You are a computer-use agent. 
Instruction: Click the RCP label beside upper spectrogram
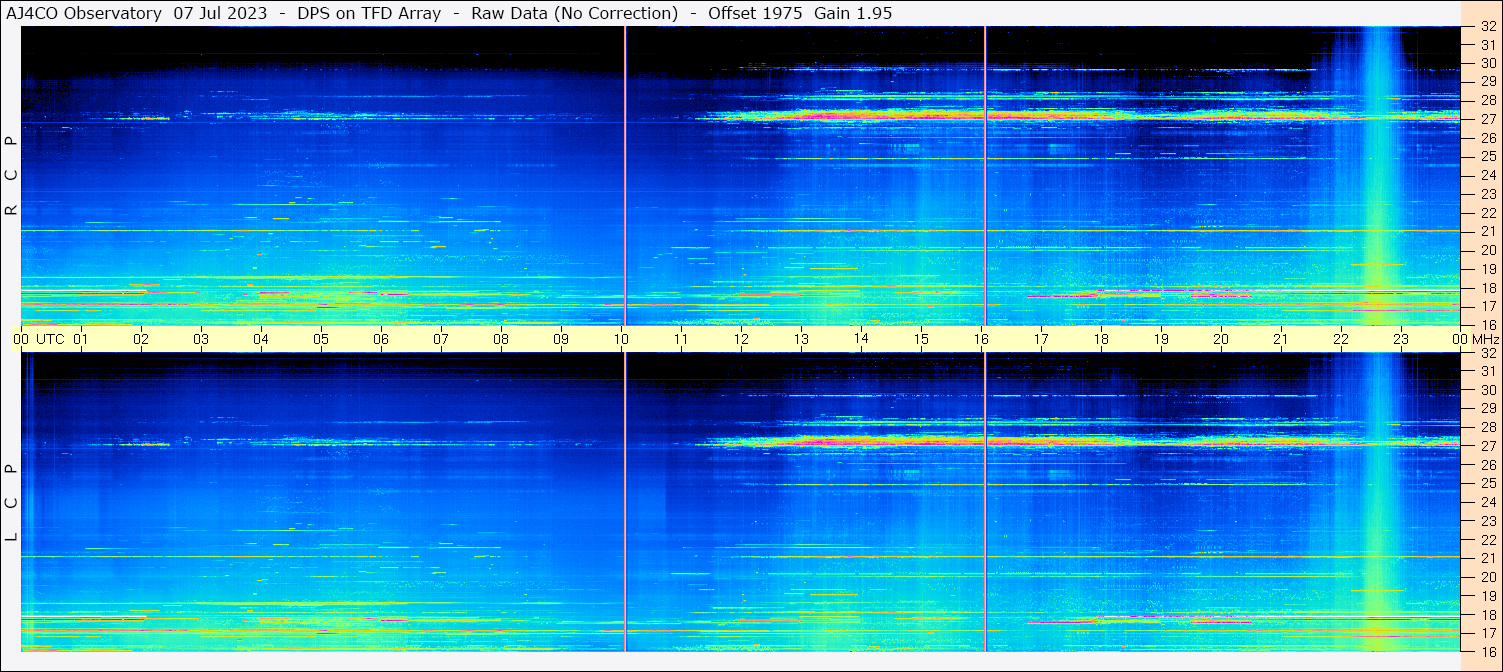(x=12, y=176)
